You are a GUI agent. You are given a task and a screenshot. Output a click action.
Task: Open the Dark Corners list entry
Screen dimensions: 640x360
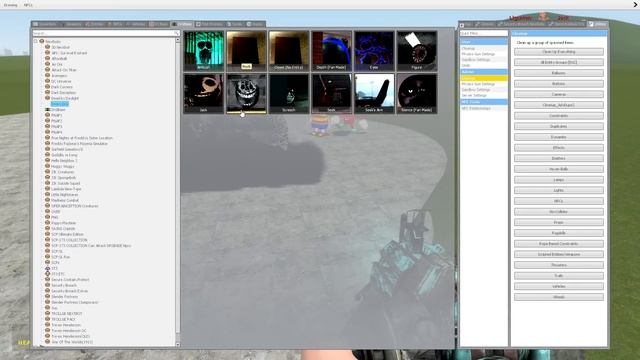[x=61, y=87]
